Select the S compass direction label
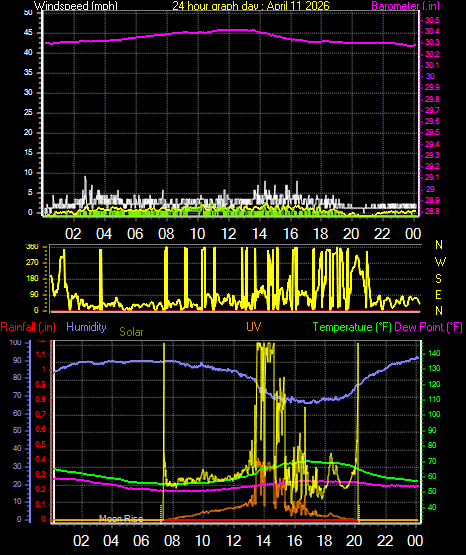The height and width of the screenshot is (555, 466). click(x=438, y=279)
